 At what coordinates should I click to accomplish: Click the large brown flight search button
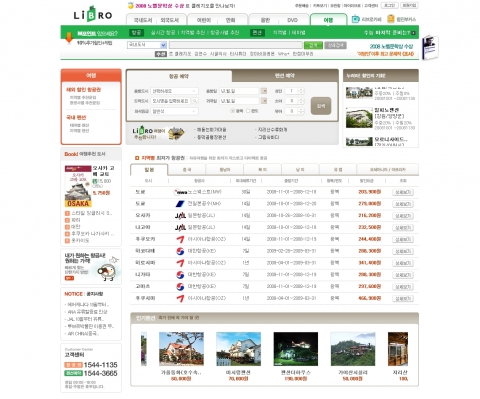click(x=321, y=106)
